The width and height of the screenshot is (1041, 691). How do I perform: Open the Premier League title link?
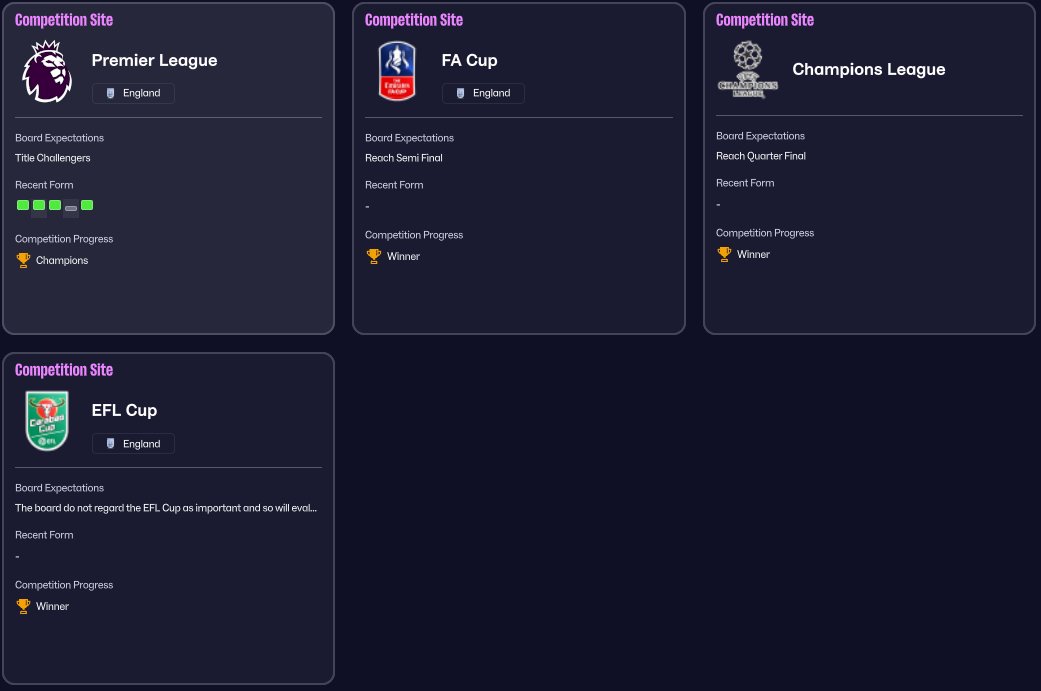(x=155, y=60)
